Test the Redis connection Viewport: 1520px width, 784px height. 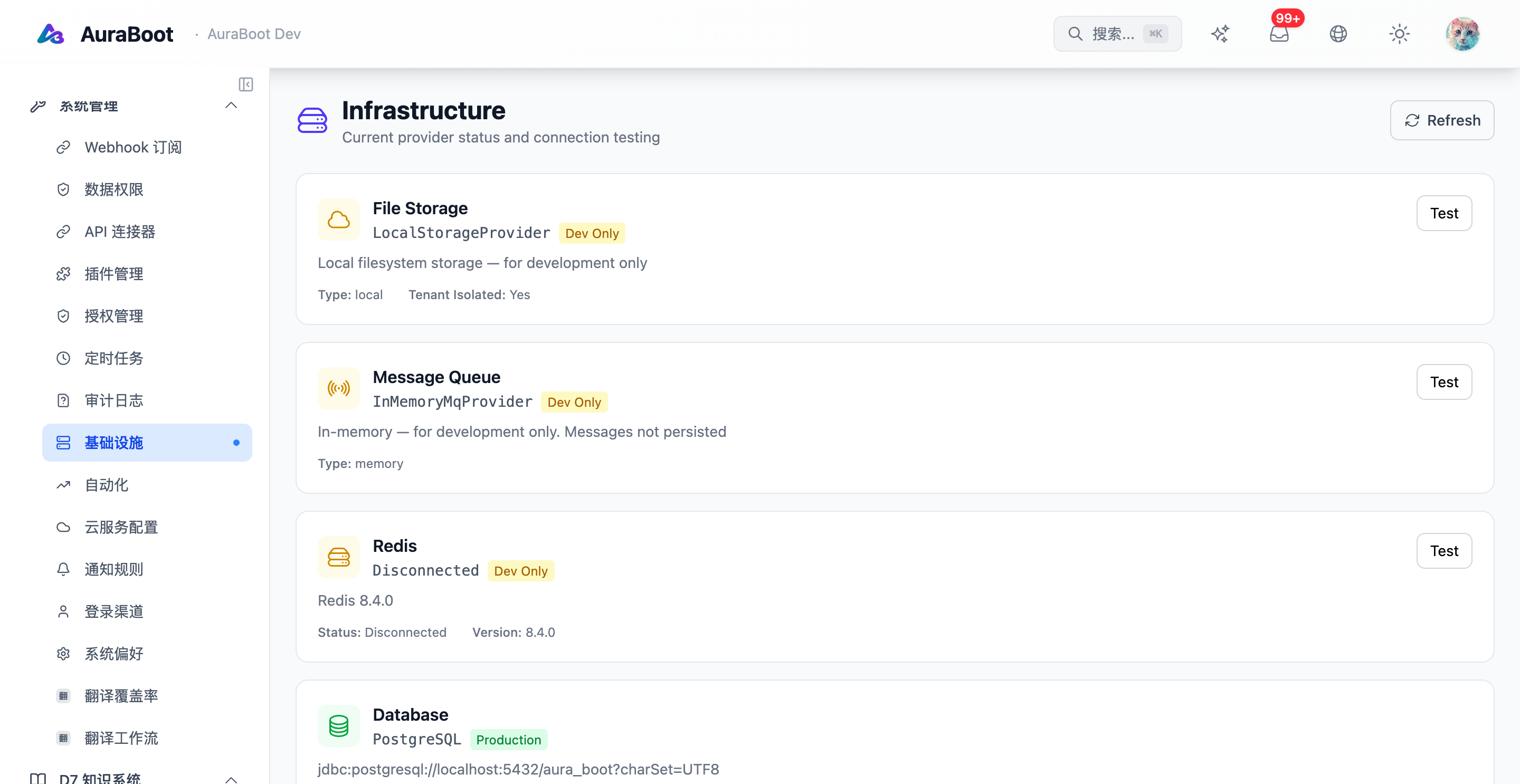[1444, 550]
